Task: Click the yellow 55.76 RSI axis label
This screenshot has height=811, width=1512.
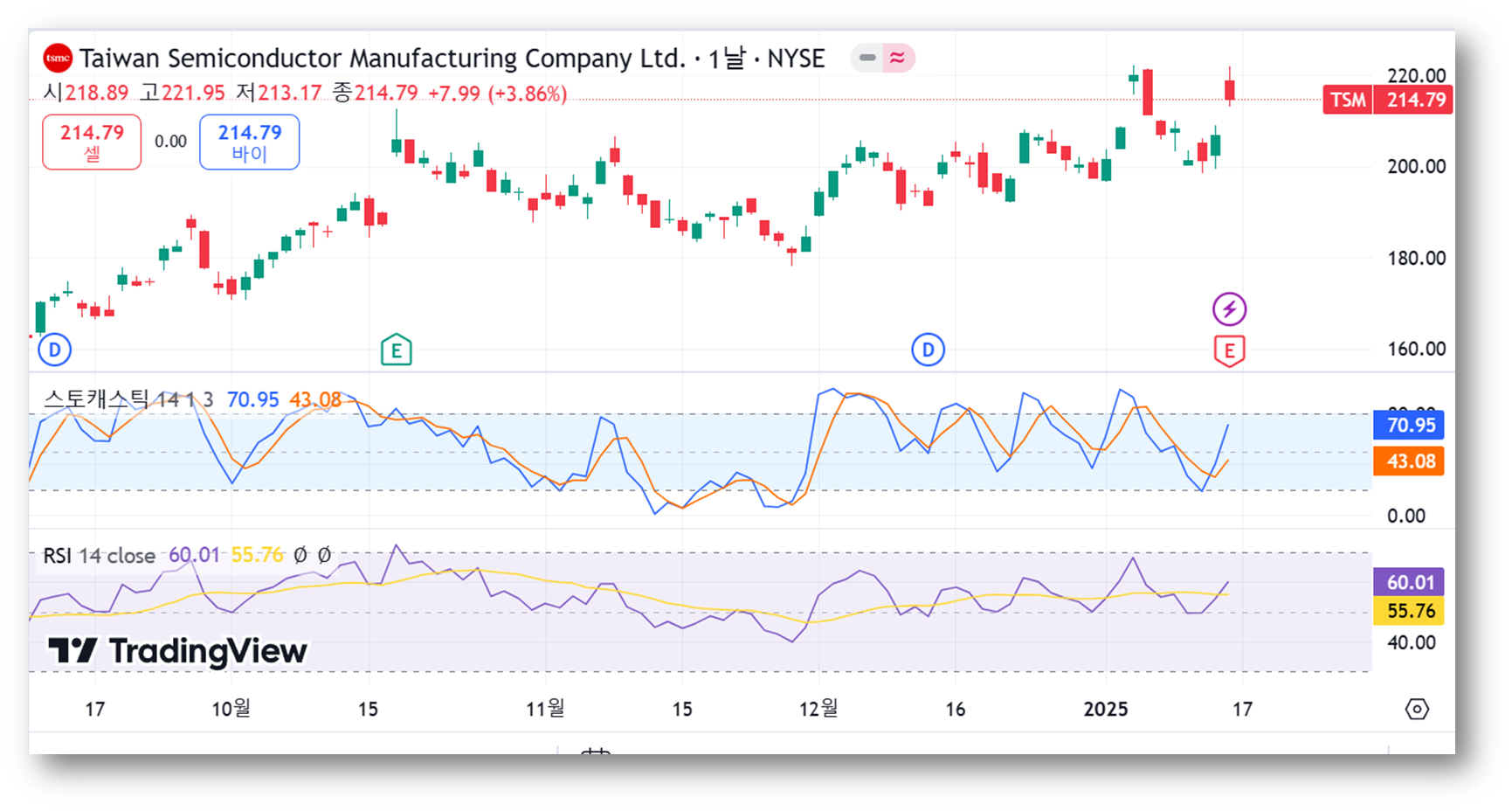Action: (1409, 611)
